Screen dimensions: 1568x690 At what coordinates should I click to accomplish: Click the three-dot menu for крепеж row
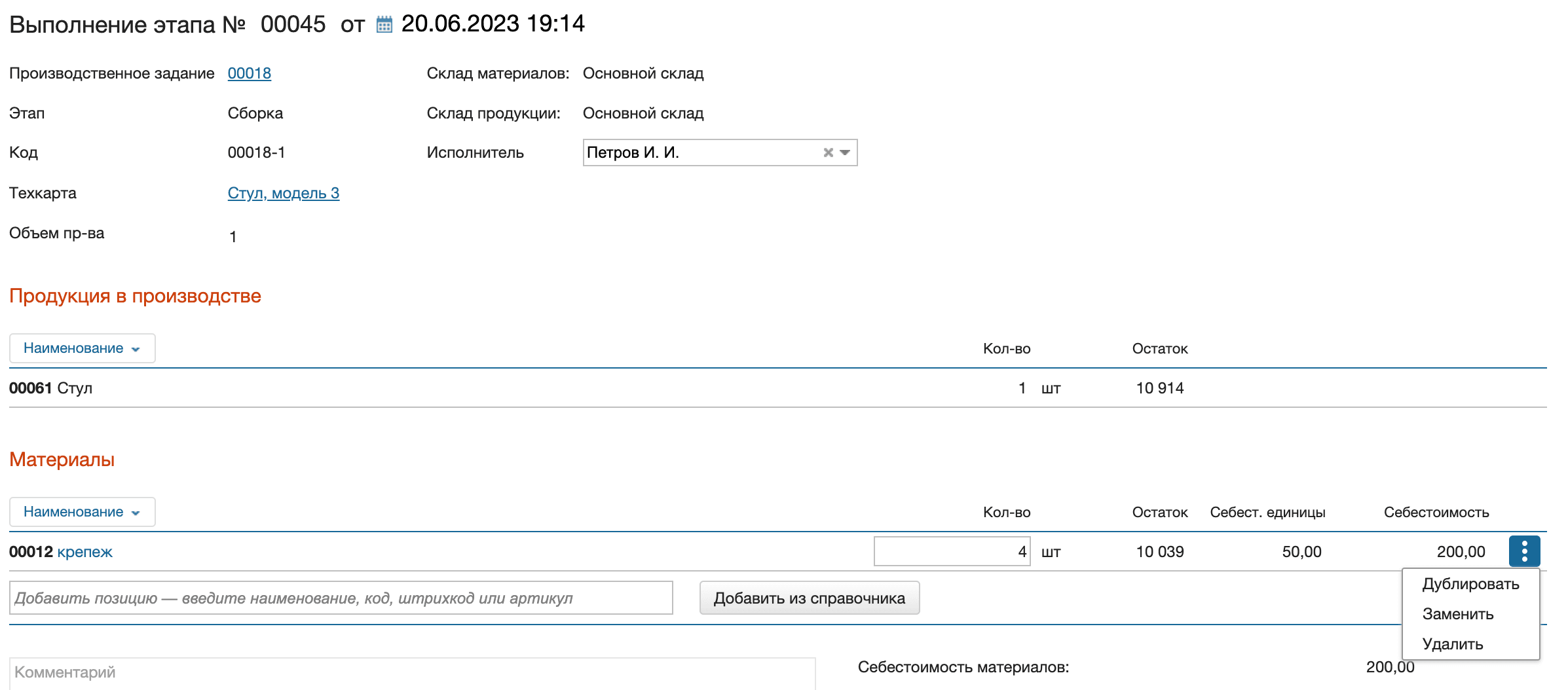click(1524, 551)
